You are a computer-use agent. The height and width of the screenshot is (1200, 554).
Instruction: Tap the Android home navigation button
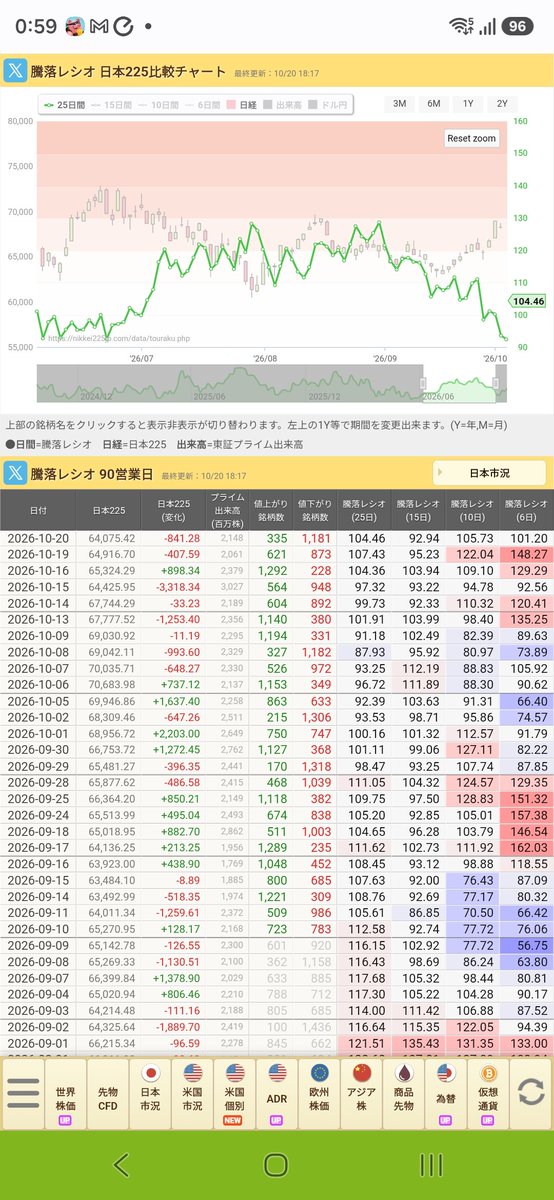point(276,1164)
